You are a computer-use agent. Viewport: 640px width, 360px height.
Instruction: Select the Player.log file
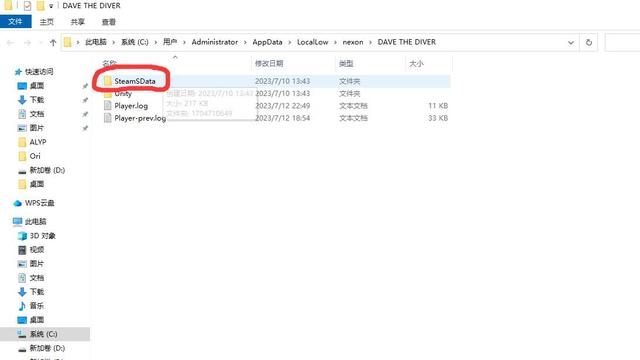(x=131, y=106)
